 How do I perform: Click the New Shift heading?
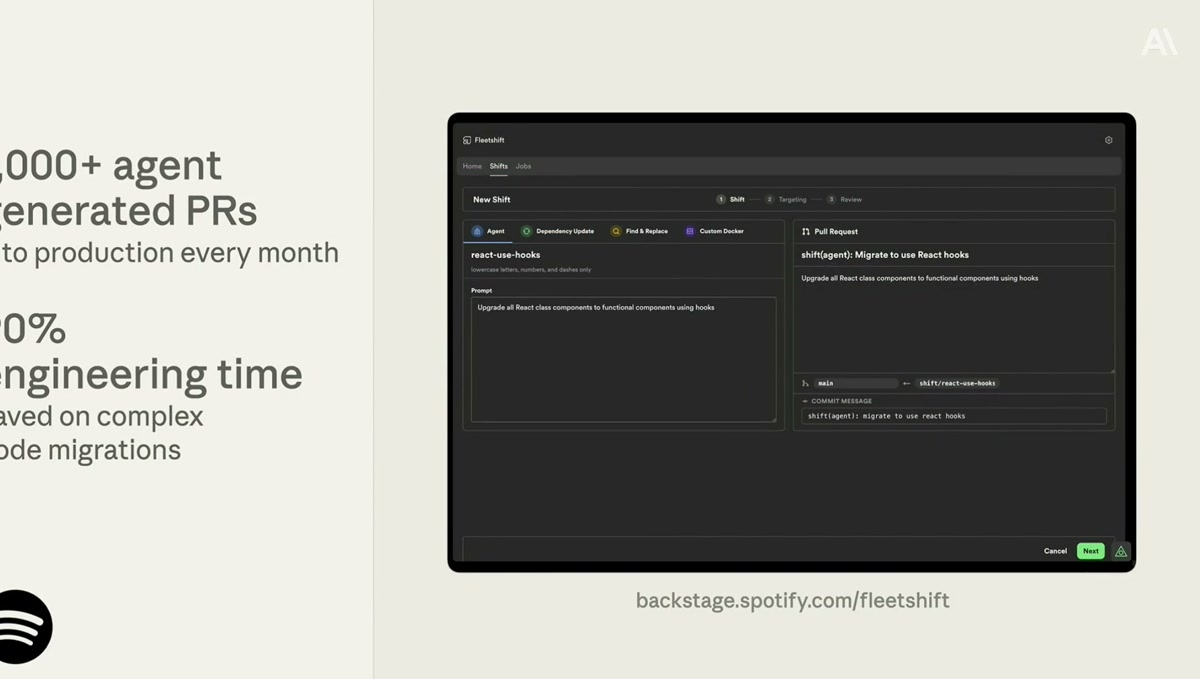[492, 200]
